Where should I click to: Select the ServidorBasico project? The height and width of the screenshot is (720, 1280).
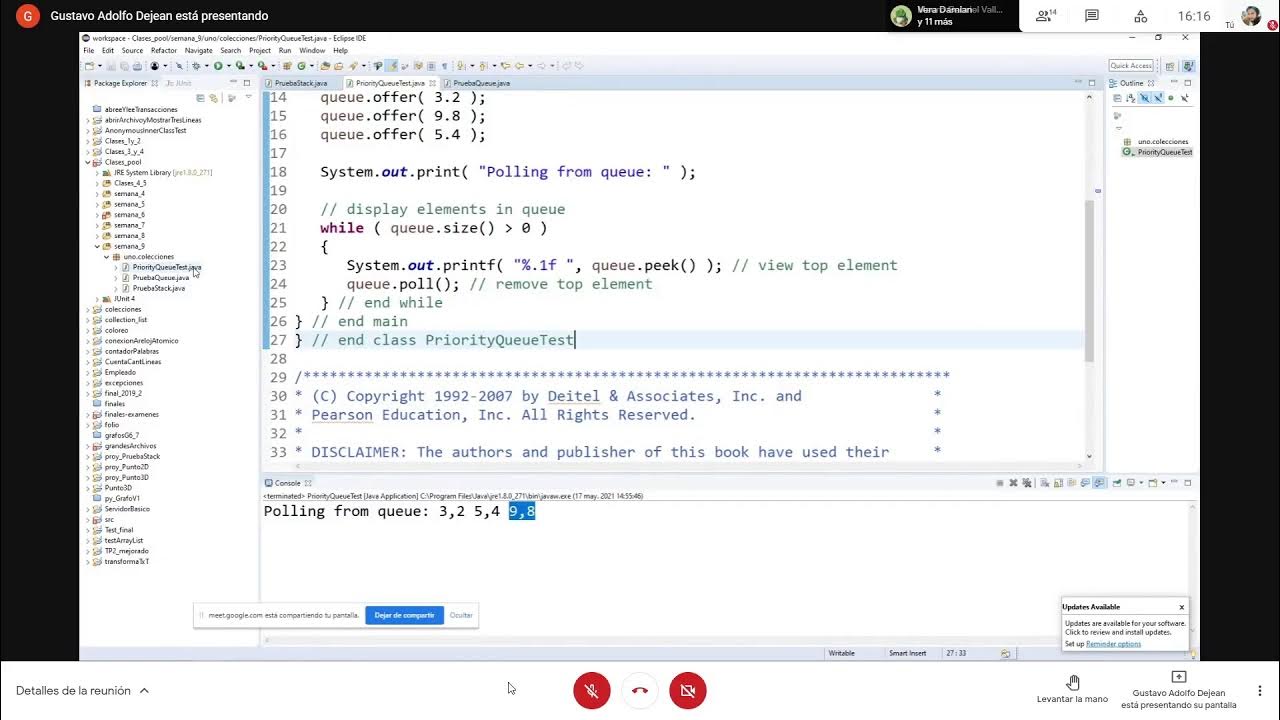(x=126, y=509)
